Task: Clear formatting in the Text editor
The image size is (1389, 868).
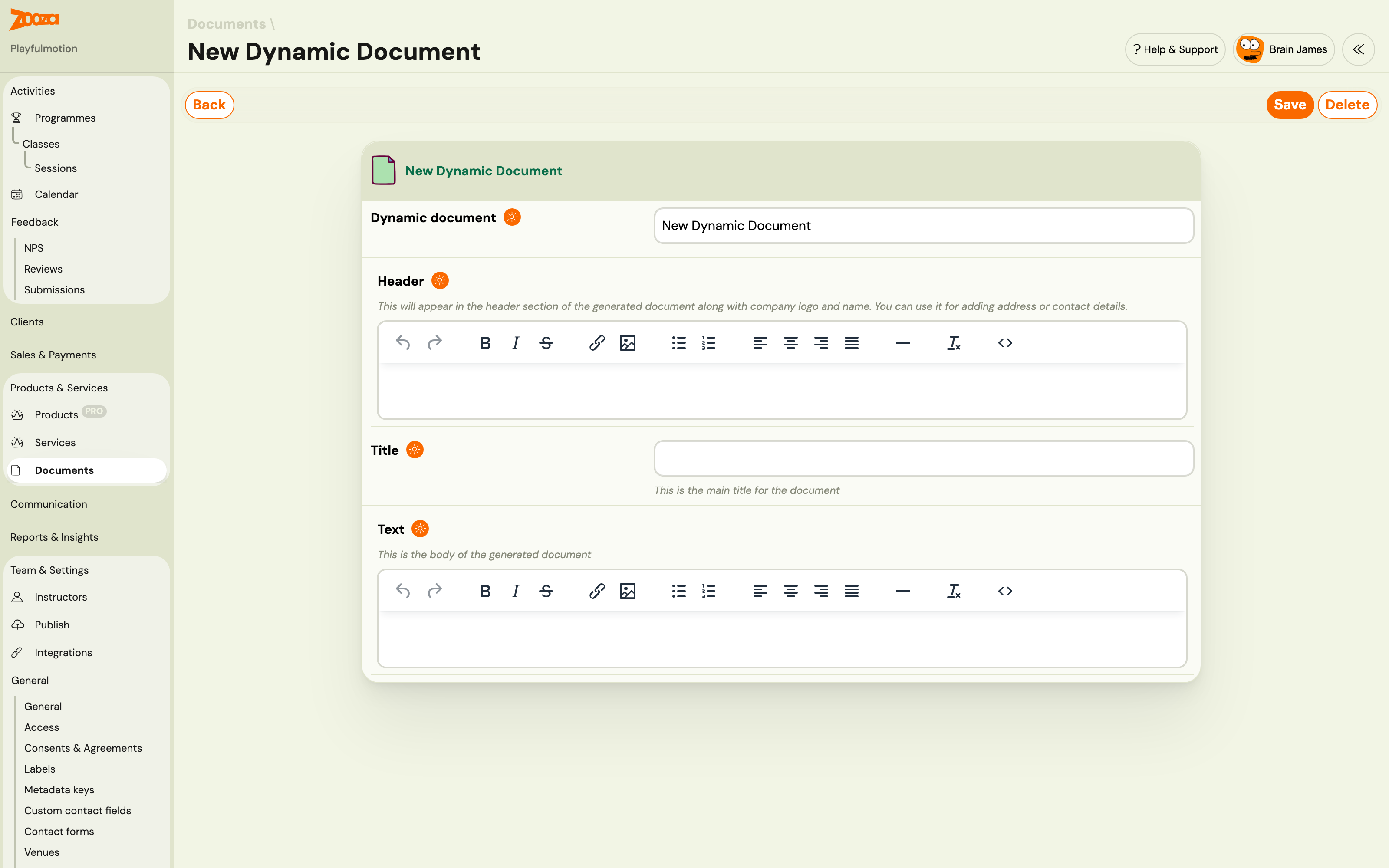Action: pyautogui.click(x=953, y=591)
